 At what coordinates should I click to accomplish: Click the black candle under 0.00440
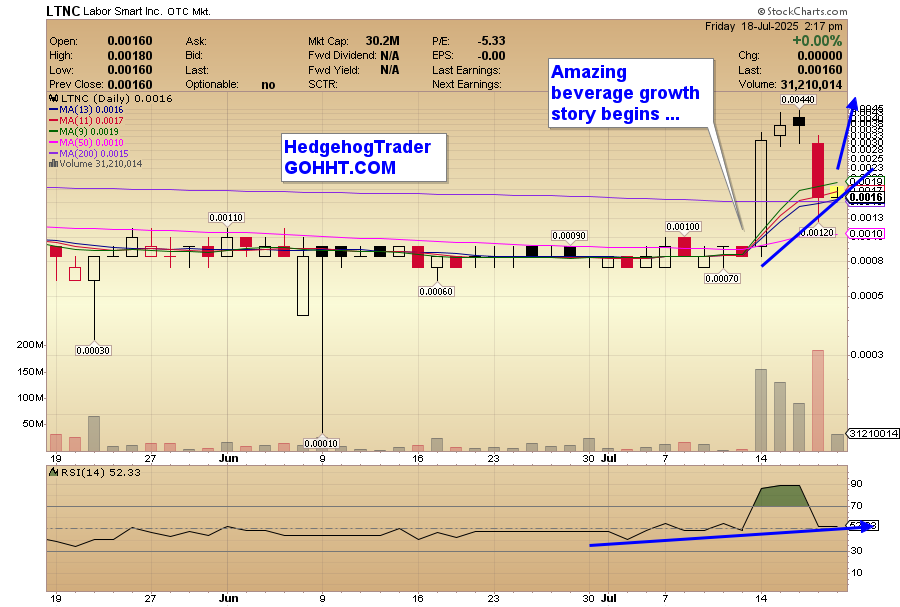pyautogui.click(x=799, y=121)
